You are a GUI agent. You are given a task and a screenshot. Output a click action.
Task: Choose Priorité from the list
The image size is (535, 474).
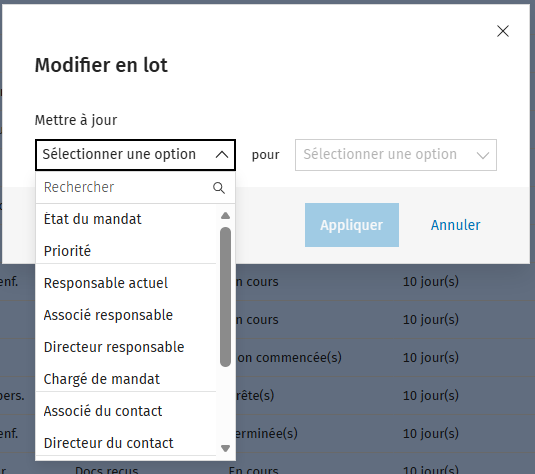[x=126, y=251]
